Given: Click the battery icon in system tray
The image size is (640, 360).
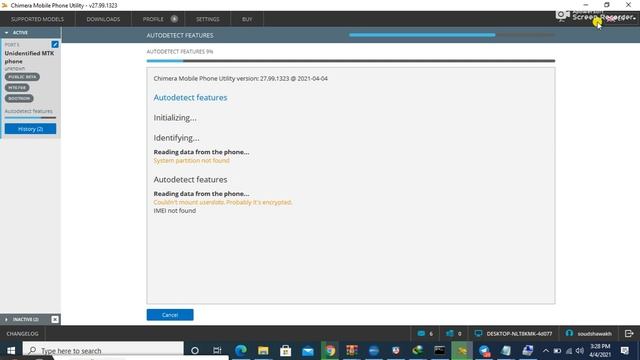Looking at the screenshot, I should 557,351.
